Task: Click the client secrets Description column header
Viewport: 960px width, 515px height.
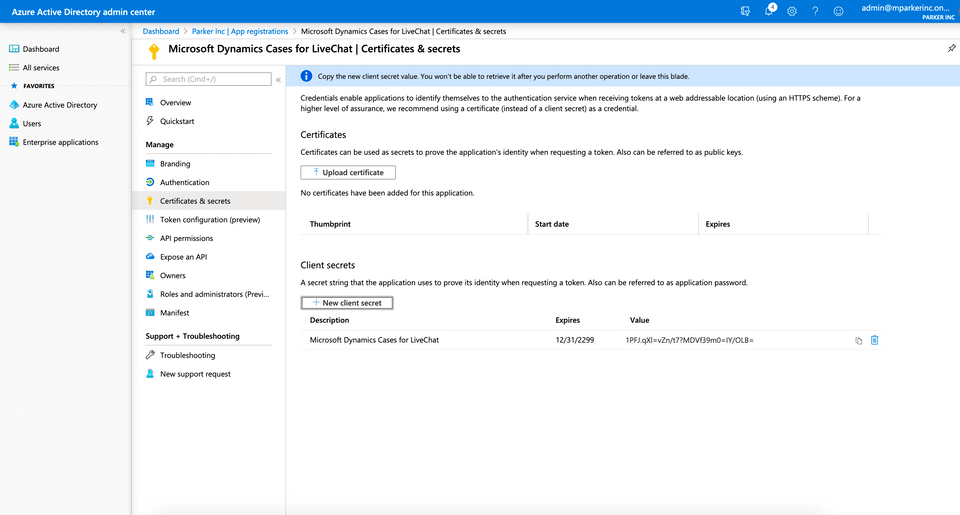Action: pyautogui.click(x=329, y=320)
